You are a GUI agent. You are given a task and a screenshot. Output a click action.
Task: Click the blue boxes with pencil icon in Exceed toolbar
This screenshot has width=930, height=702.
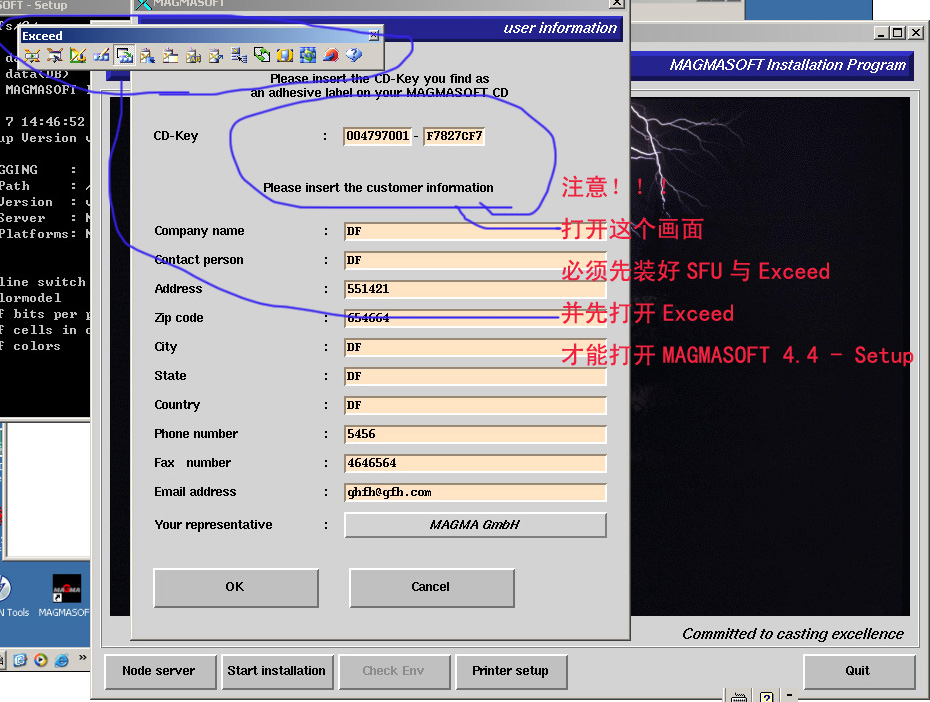click(101, 55)
